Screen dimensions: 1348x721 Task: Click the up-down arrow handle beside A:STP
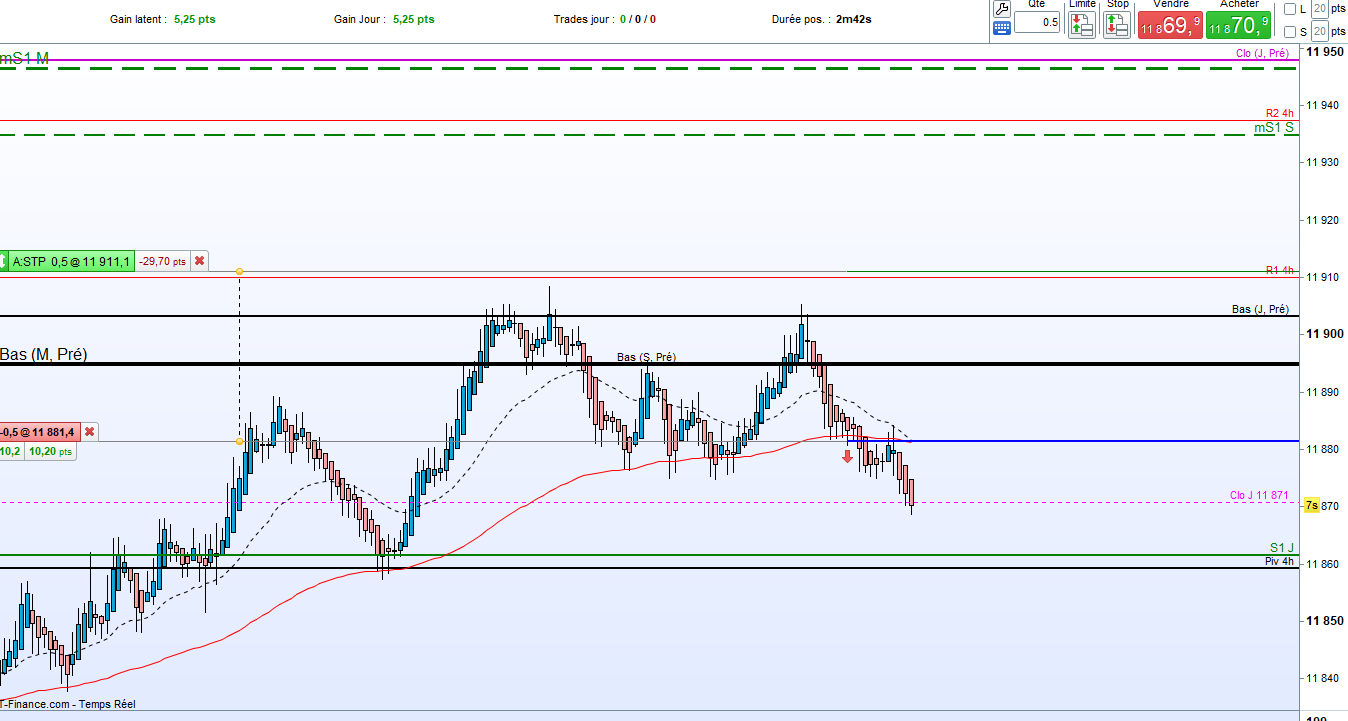pos(4,261)
